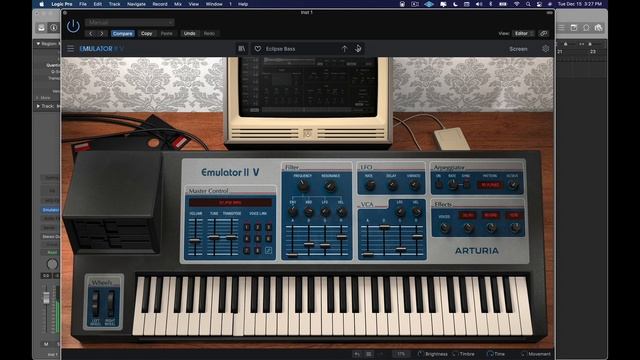Click the left wheel in Wheels panel
Screen dimensions: 640x360
pyautogui.click(x=95, y=304)
